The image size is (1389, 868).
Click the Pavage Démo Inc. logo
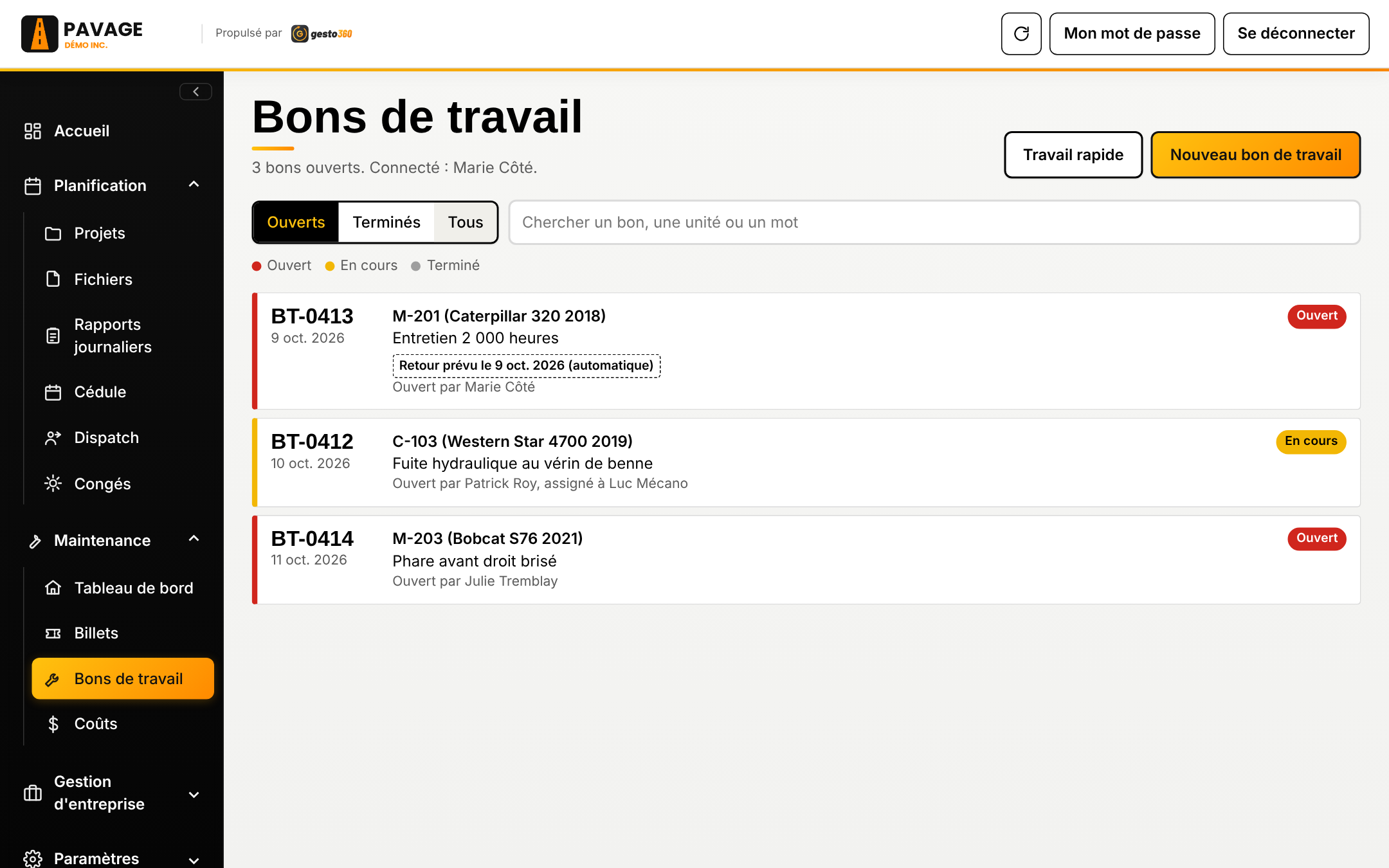pyautogui.click(x=82, y=33)
